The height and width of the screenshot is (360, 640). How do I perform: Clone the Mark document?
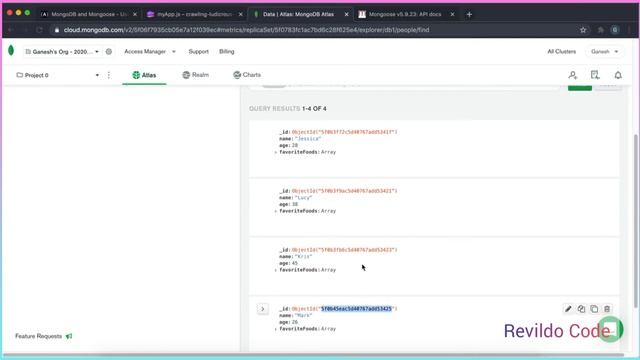point(594,309)
